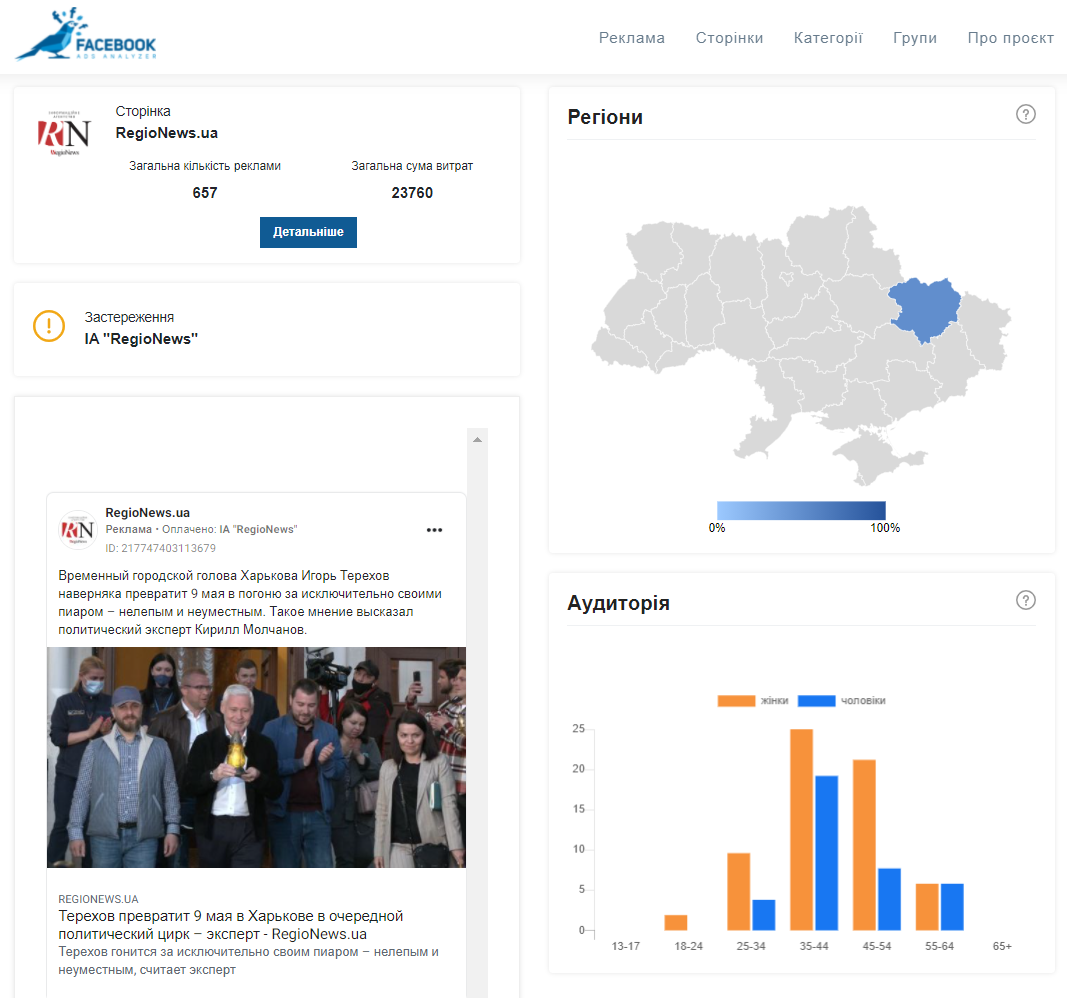Click the scroll-up arrow in ad preview

477,439
